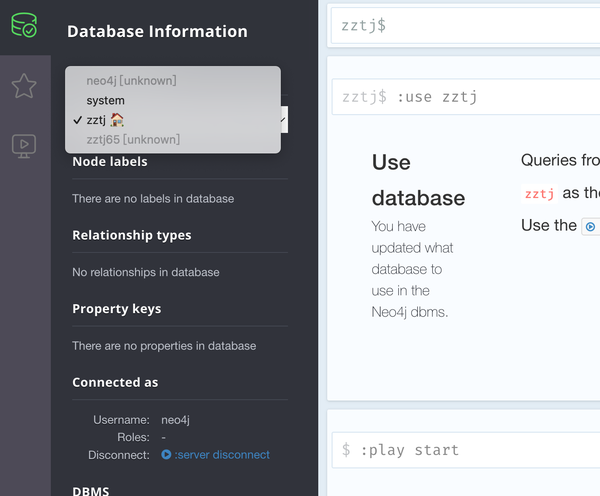The width and height of the screenshot is (600, 496).
Task: Click the 'Relationship types' section heading
Action: click(132, 235)
